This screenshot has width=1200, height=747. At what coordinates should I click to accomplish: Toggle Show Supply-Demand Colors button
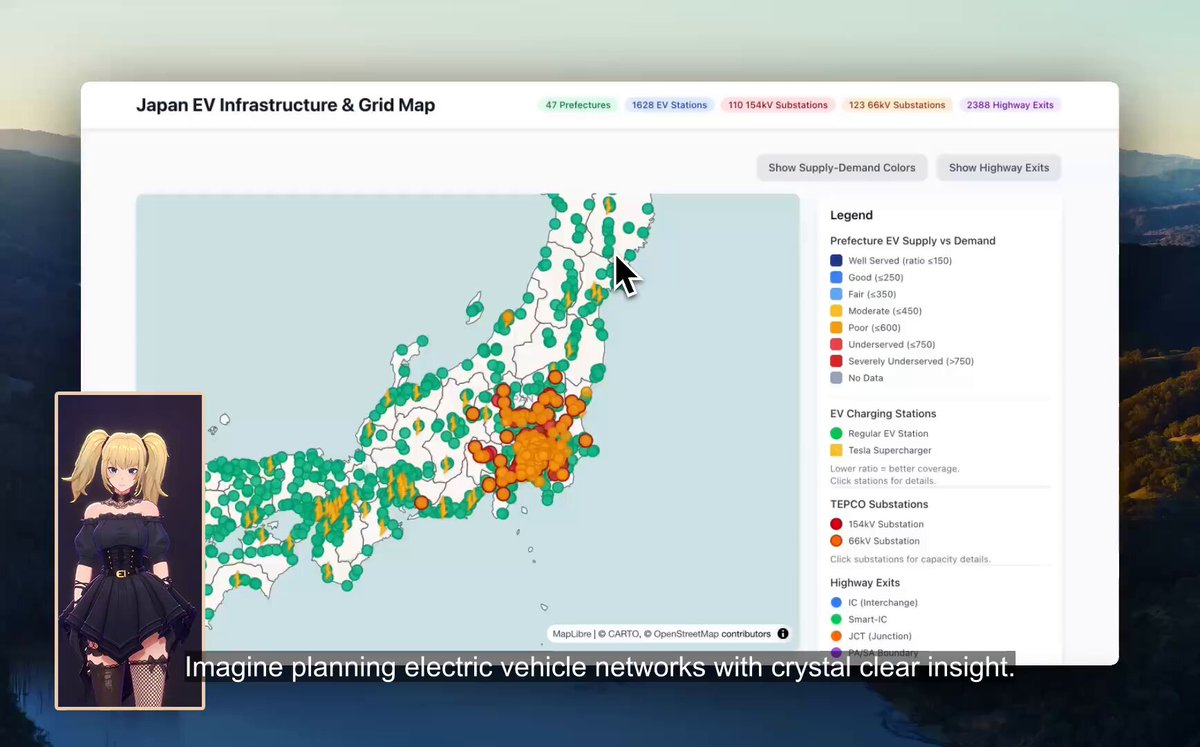click(842, 168)
